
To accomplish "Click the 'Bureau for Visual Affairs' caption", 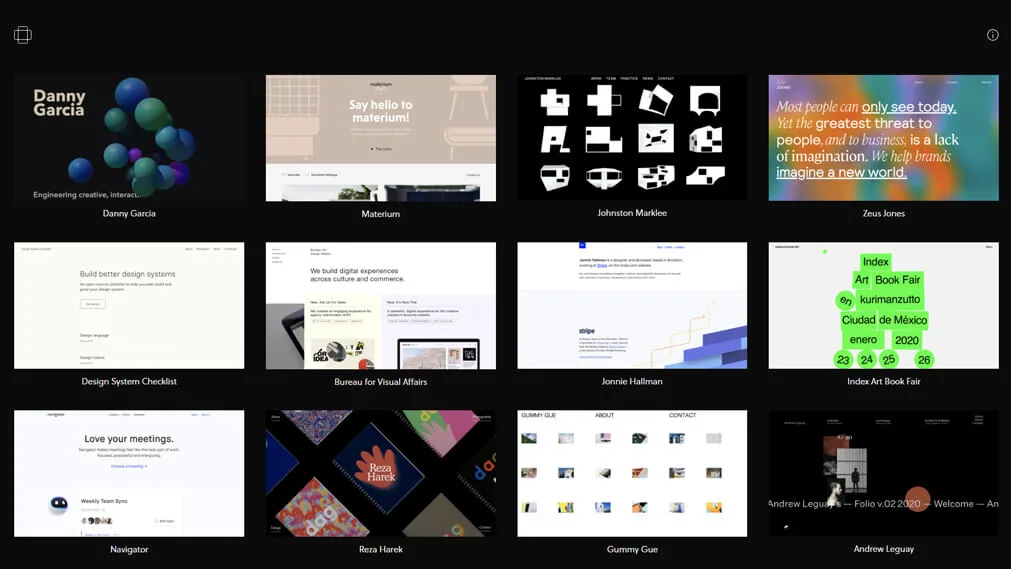I will (x=380, y=382).
